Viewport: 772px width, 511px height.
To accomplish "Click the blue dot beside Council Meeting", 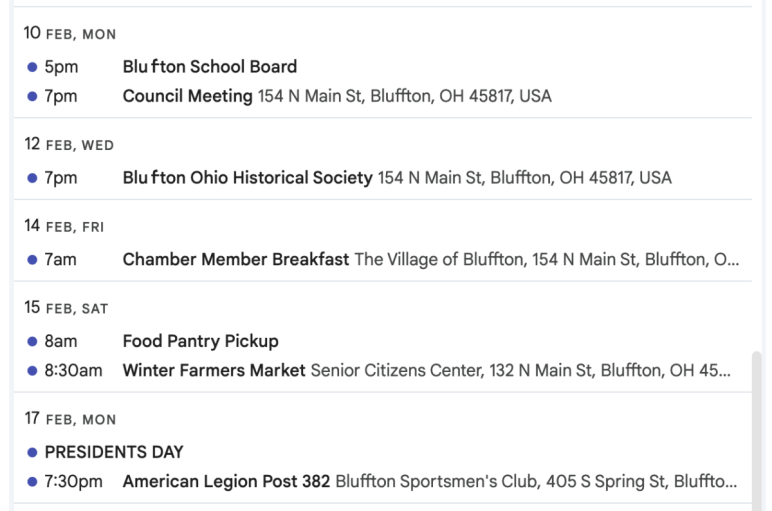I will [x=32, y=96].
